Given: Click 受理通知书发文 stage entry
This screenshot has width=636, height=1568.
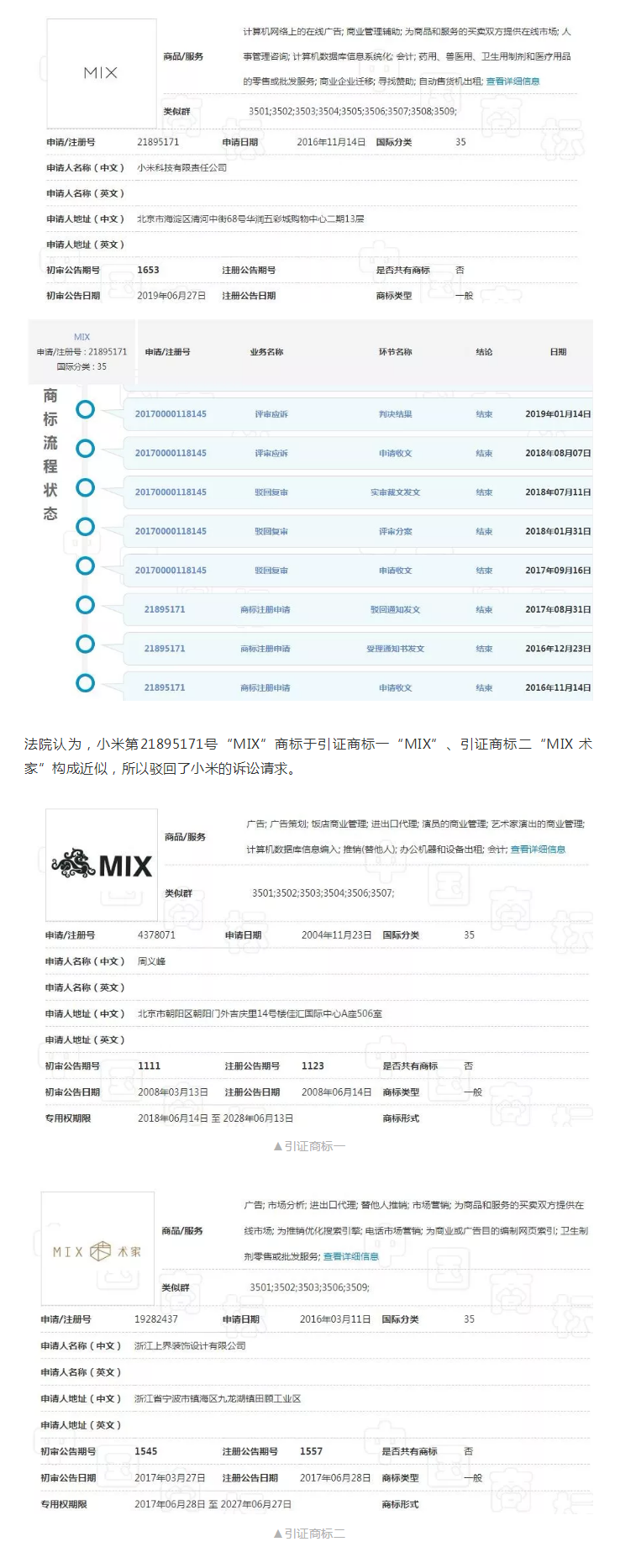Looking at the screenshot, I should [x=395, y=649].
